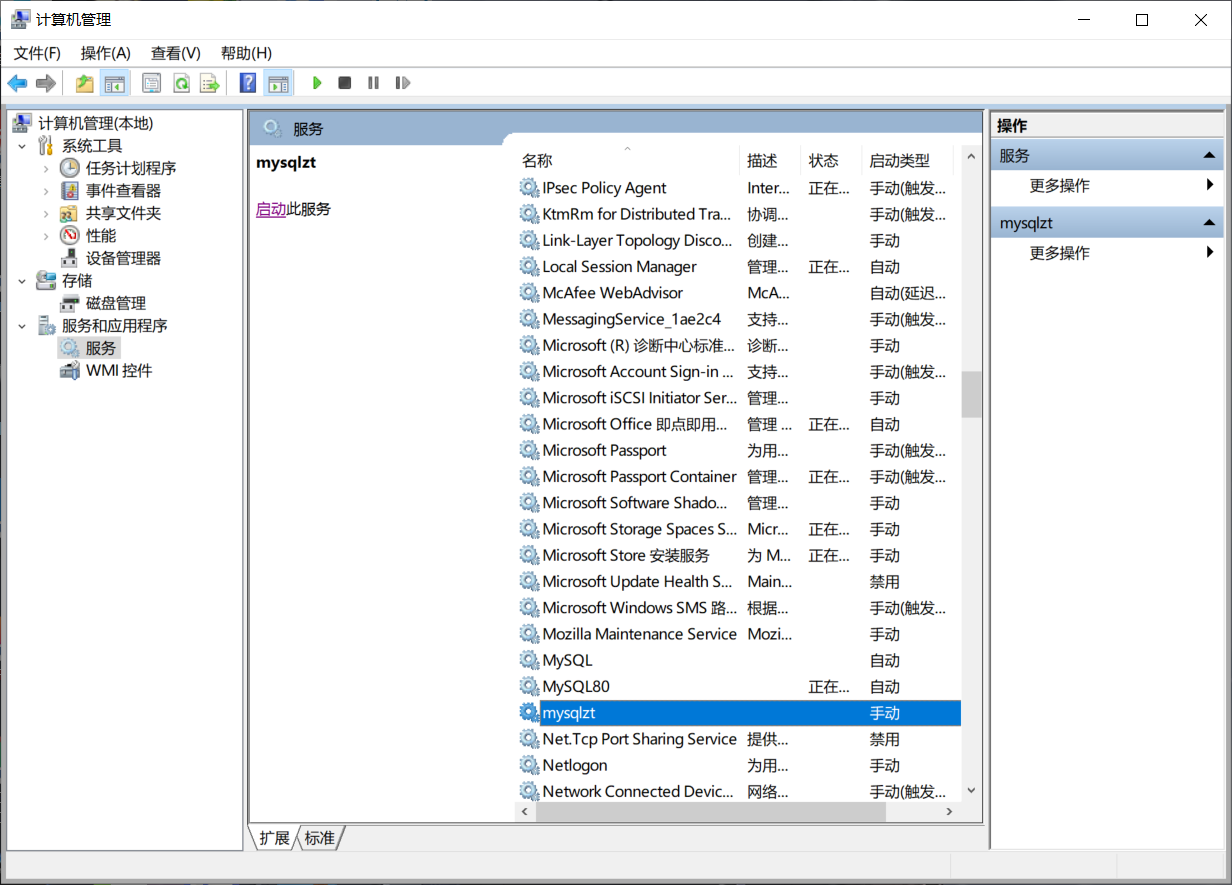Start service with green play button
The width and height of the screenshot is (1232, 885).
coord(317,83)
